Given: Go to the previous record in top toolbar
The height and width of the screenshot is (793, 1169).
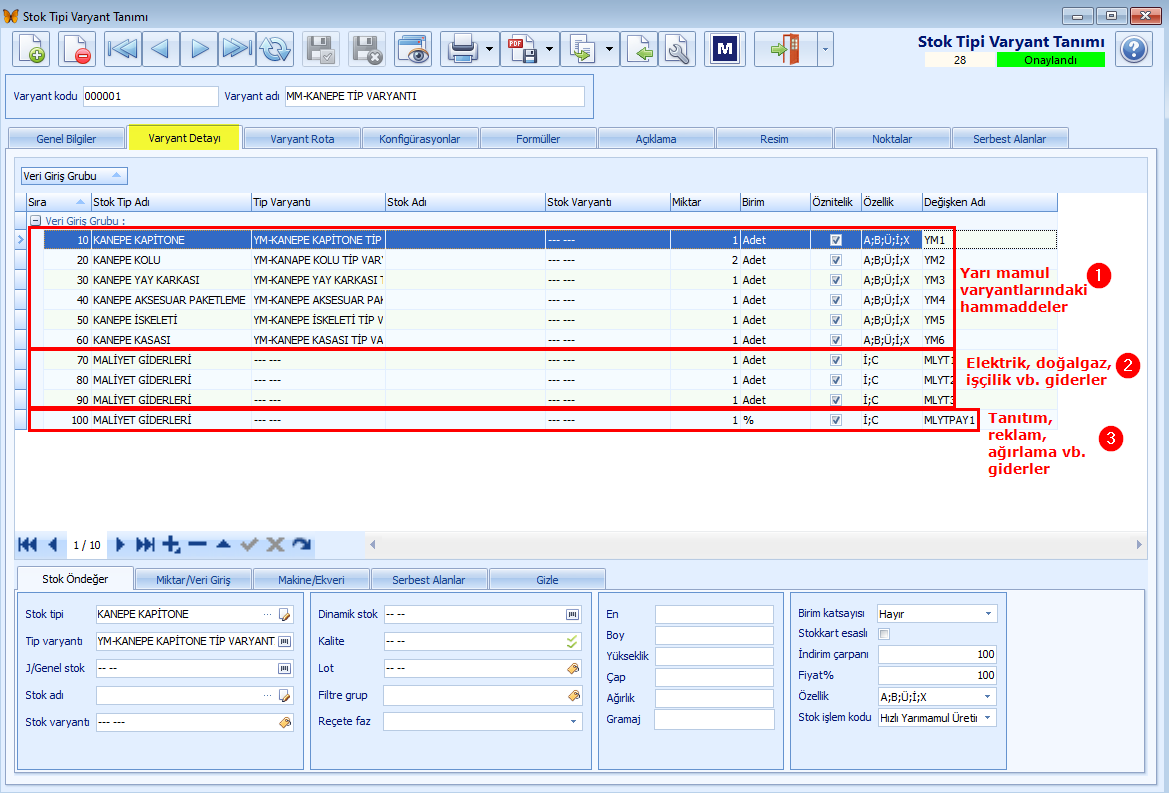Looking at the screenshot, I should click(160, 49).
